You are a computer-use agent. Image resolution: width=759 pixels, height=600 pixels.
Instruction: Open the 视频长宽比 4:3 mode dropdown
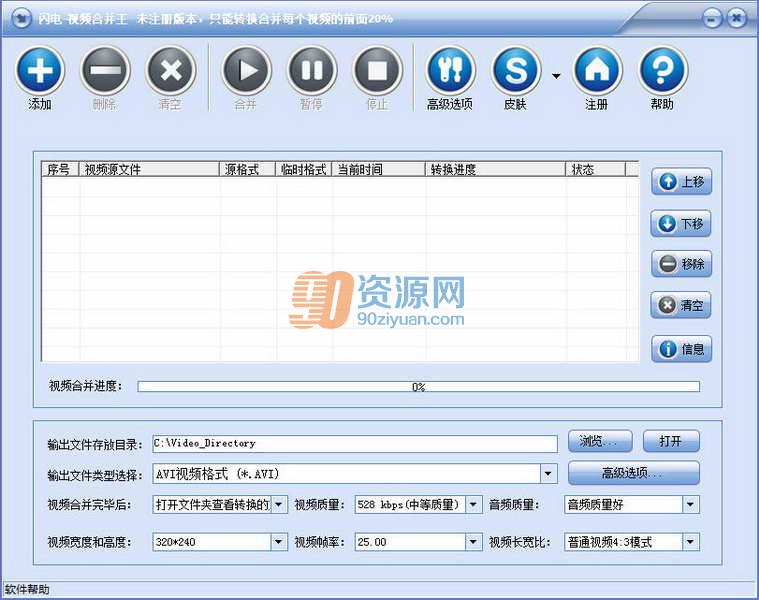pos(691,542)
